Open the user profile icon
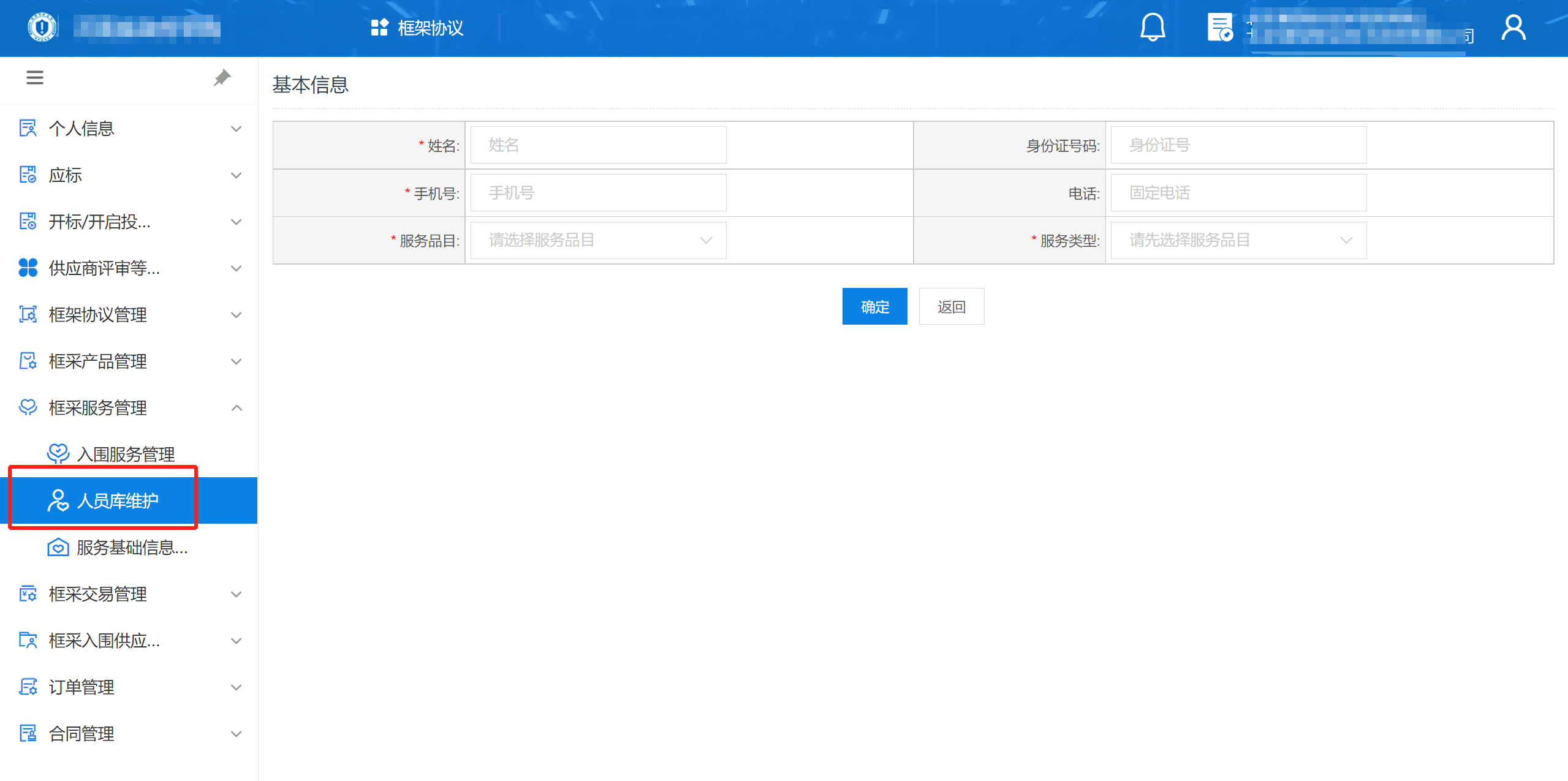This screenshot has height=781, width=1568. click(x=1513, y=28)
